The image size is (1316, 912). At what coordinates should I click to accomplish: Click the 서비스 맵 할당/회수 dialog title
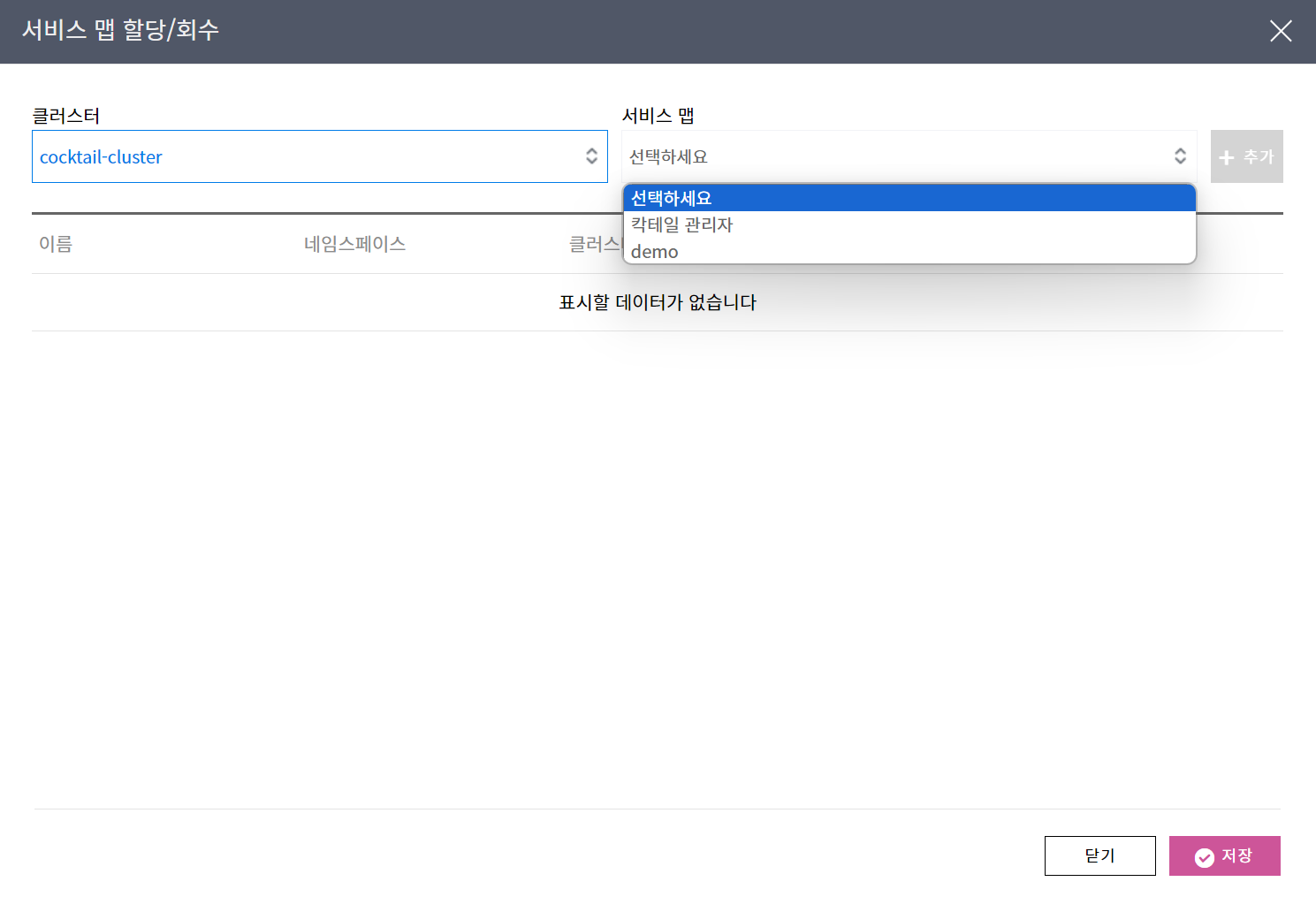click(120, 30)
